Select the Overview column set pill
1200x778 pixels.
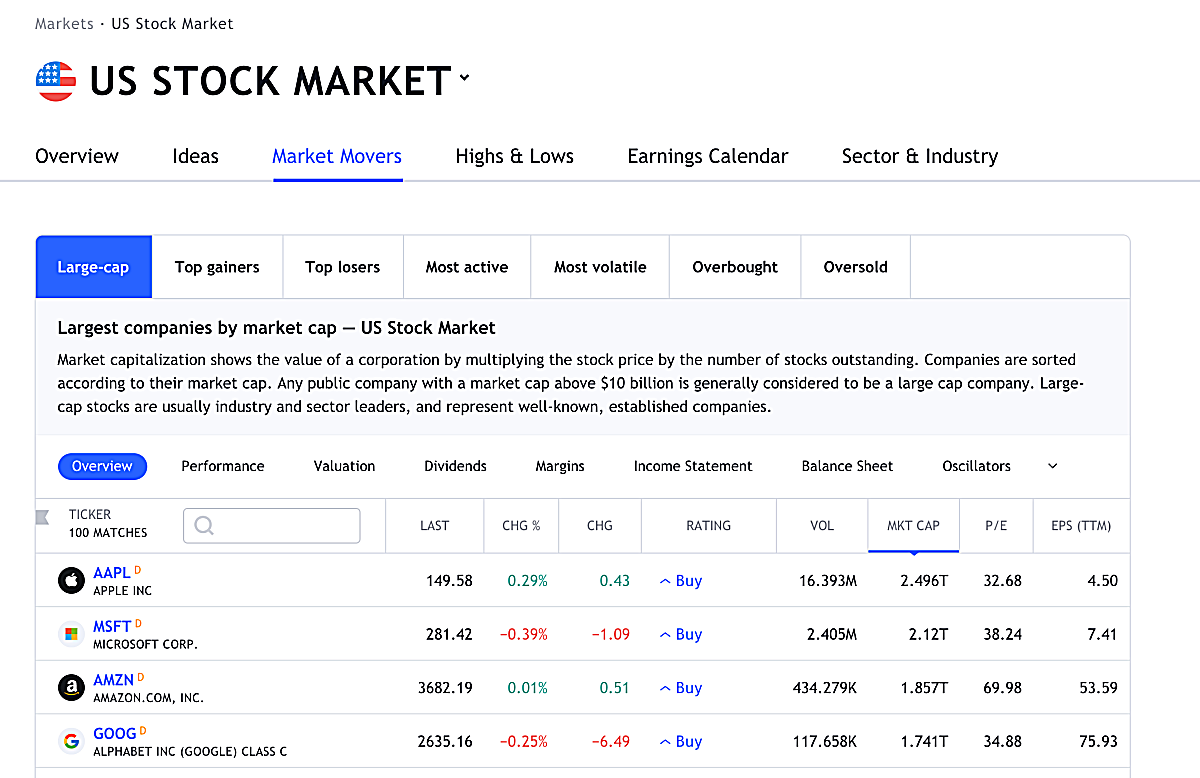[x=102, y=466]
